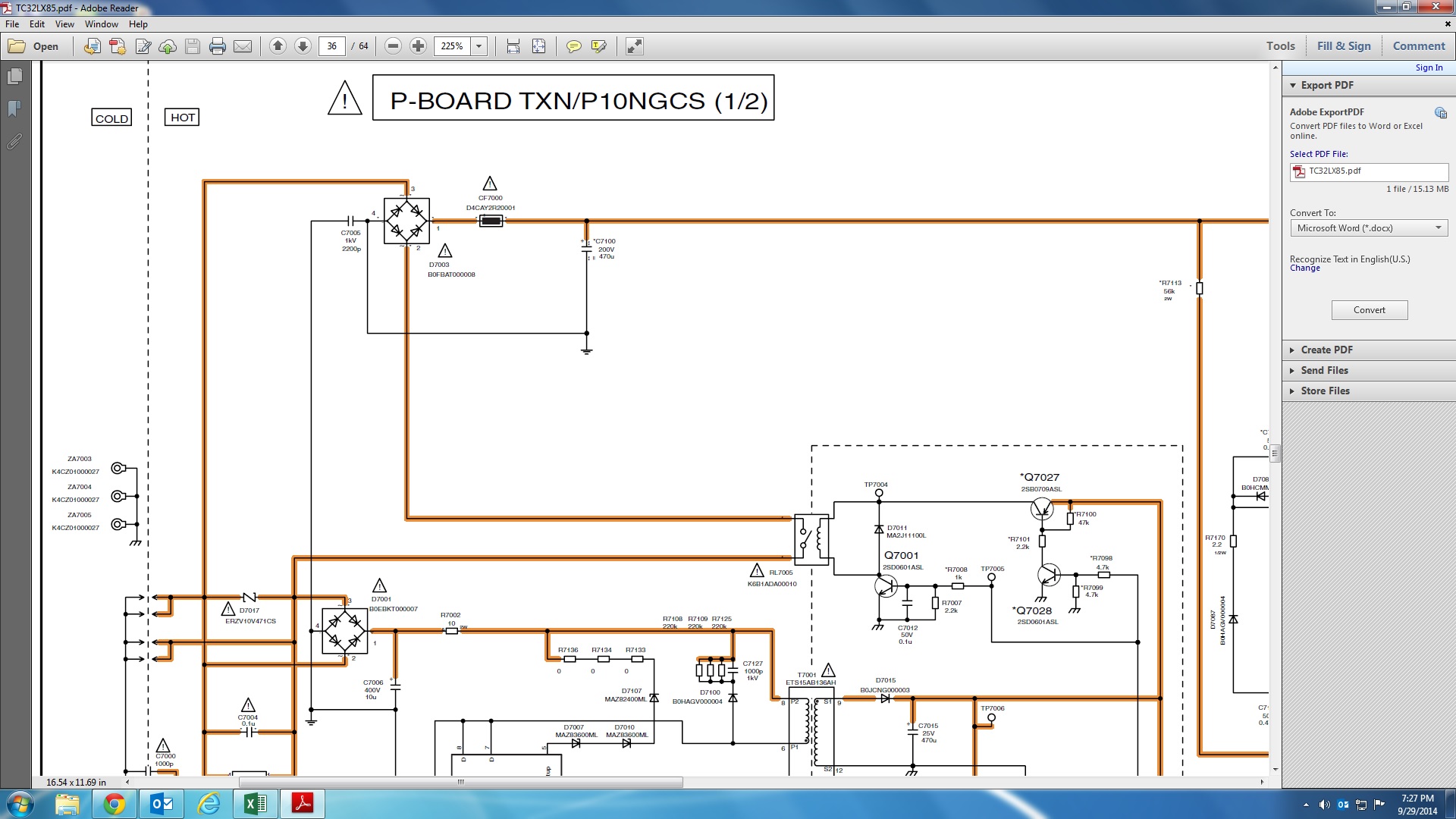
Task: Open the attachments paperclip panel
Action: pos(14,142)
